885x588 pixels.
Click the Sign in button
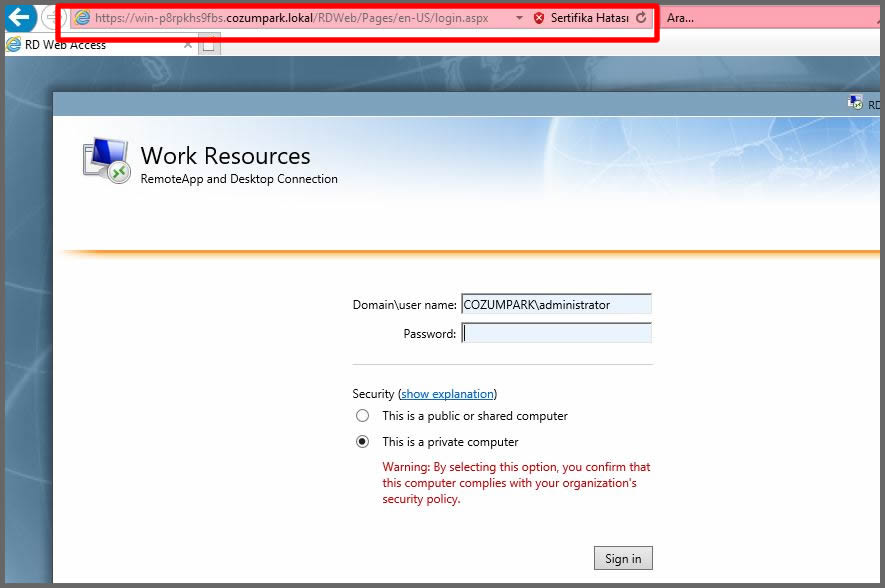pyautogui.click(x=623, y=558)
